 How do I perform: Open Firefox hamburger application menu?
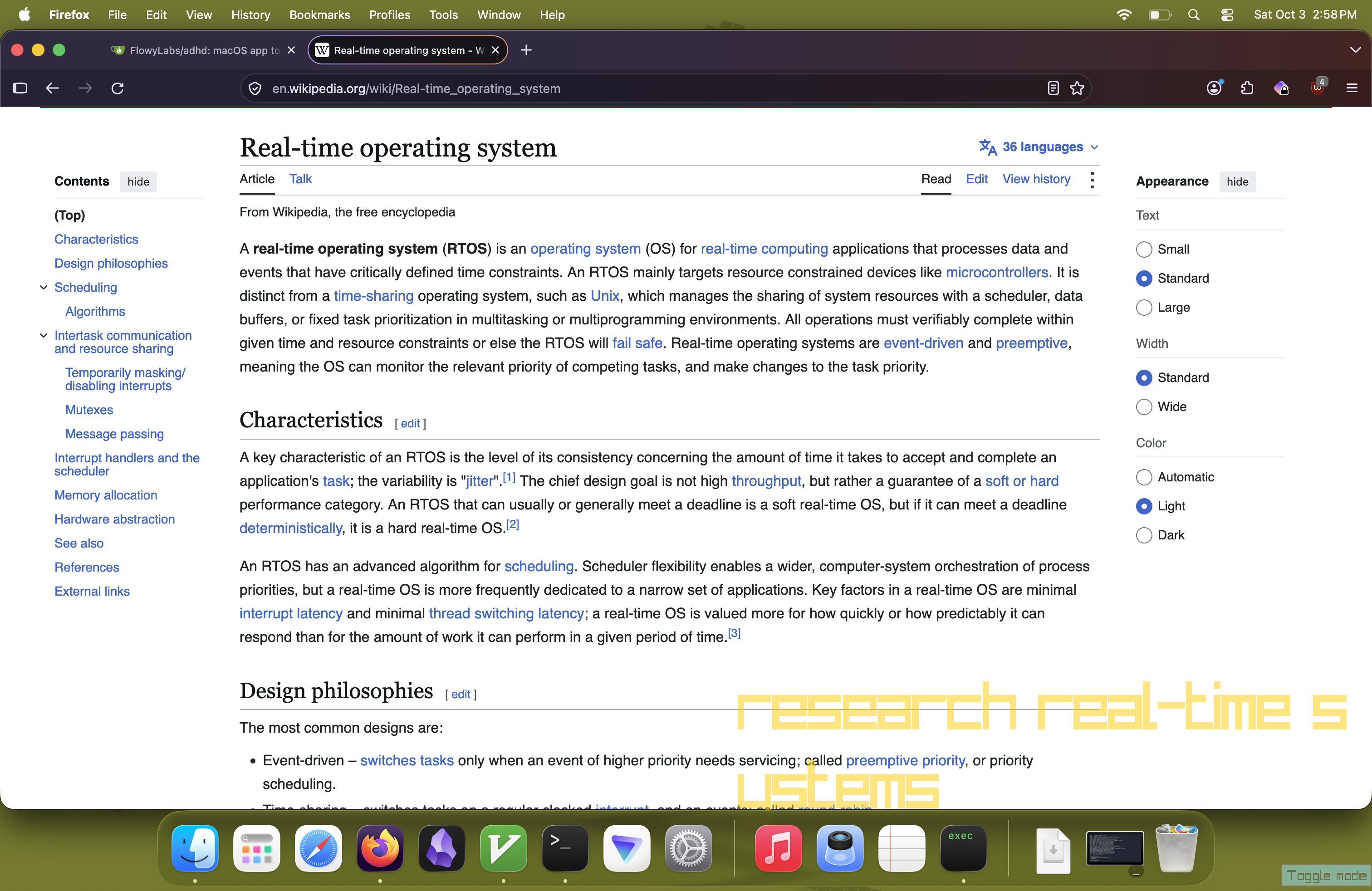(x=1352, y=88)
